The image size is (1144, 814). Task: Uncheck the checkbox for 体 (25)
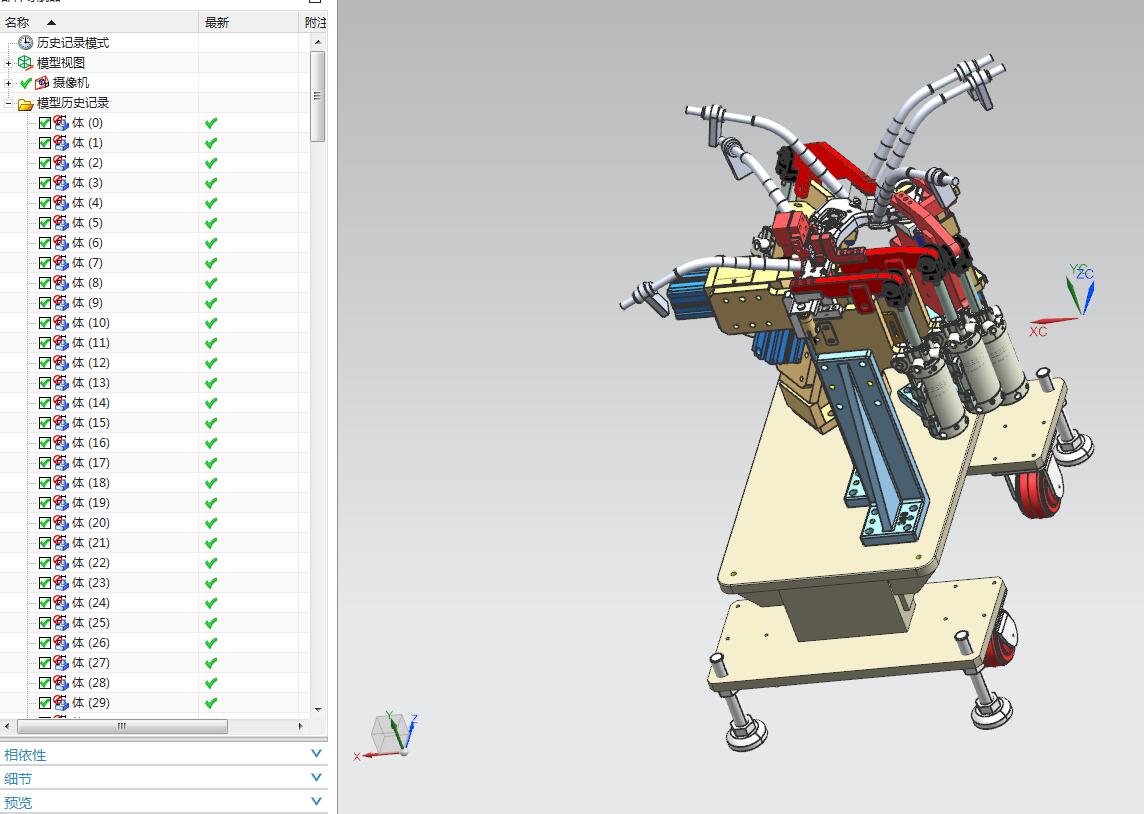pyautogui.click(x=45, y=623)
